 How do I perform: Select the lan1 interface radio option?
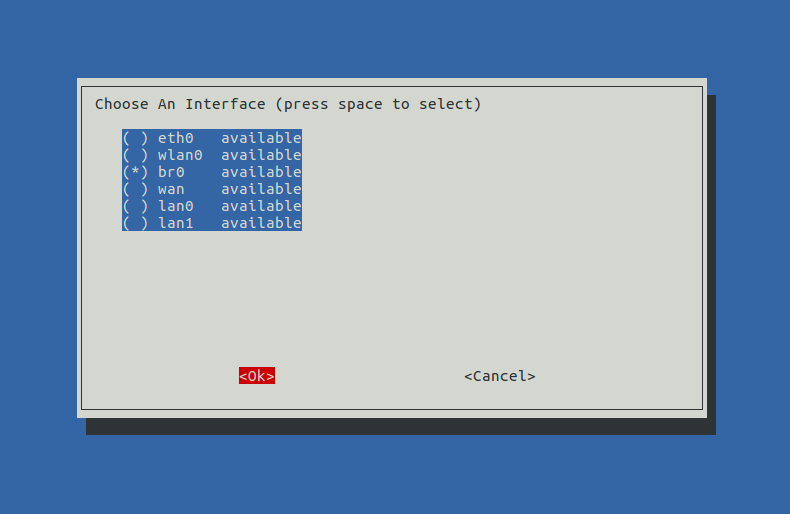pos(212,223)
